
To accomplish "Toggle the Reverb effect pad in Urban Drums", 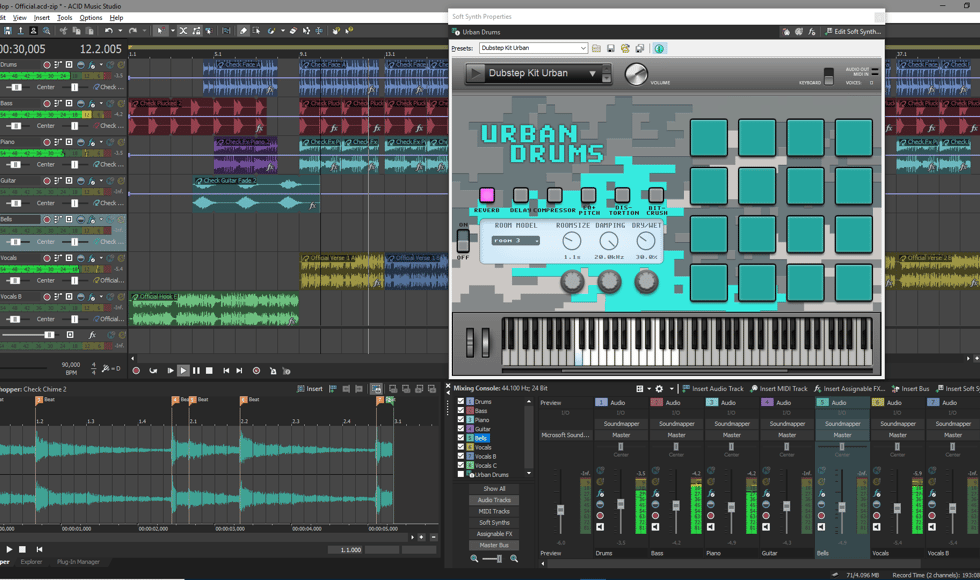I will pyautogui.click(x=487, y=195).
